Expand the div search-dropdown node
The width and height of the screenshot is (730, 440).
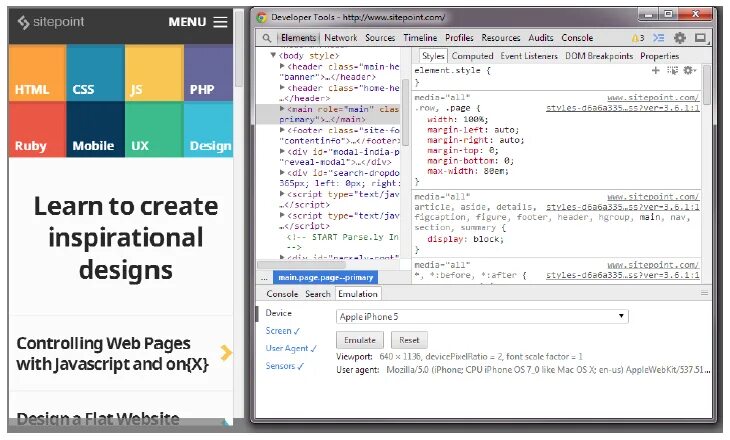282,173
